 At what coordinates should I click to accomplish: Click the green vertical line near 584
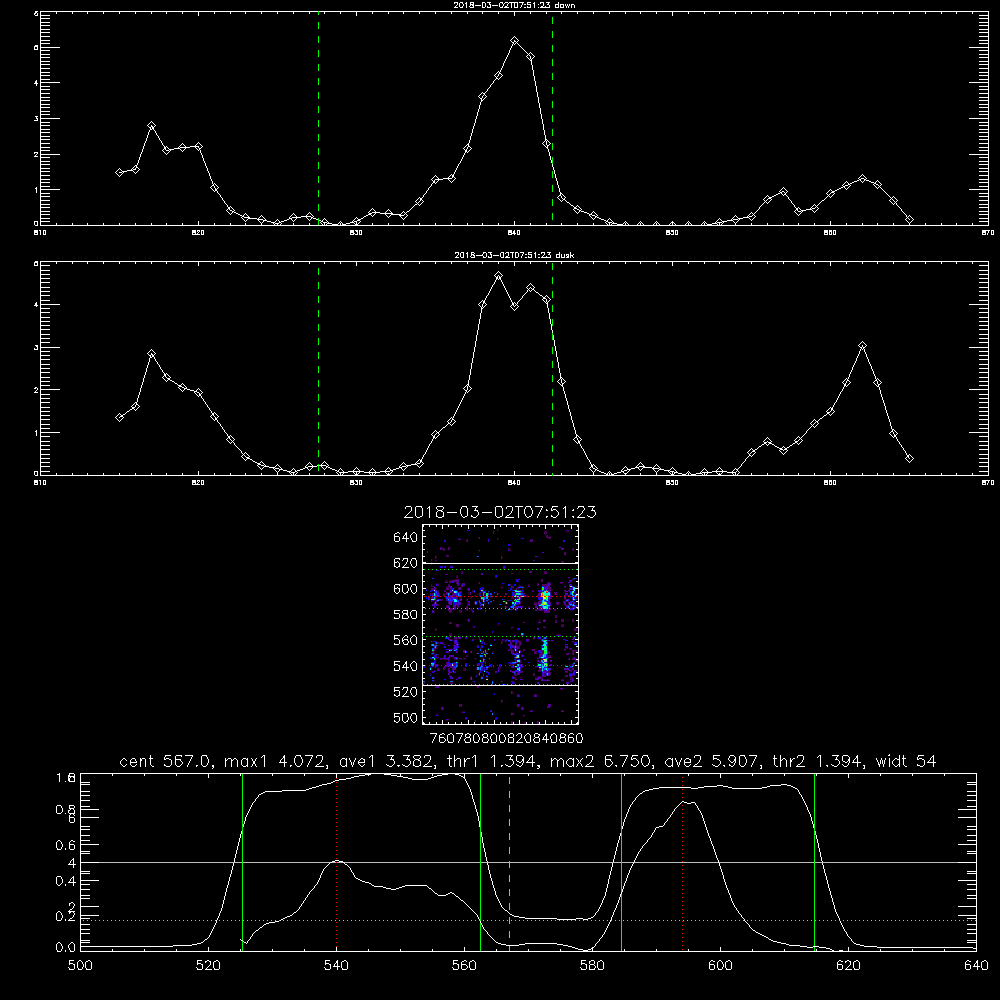pyautogui.click(x=622, y=860)
